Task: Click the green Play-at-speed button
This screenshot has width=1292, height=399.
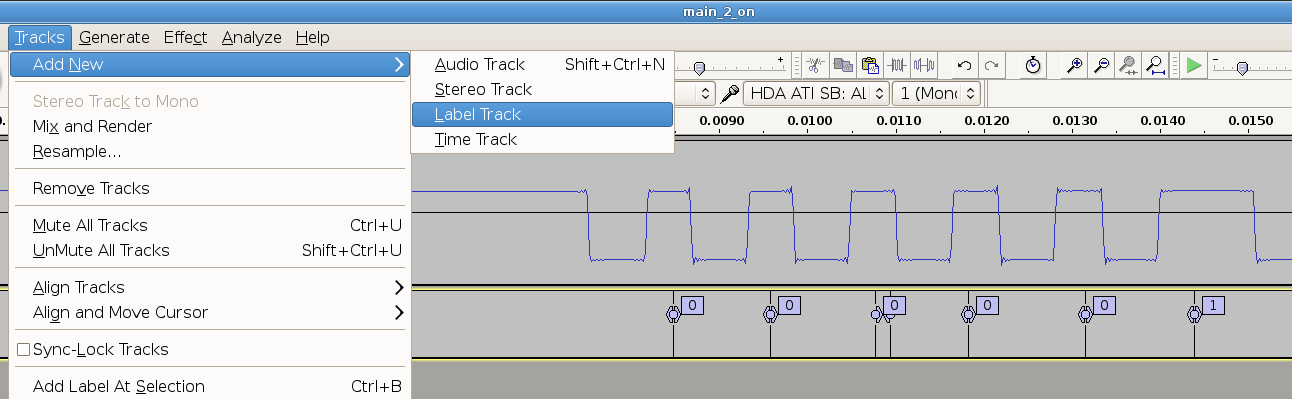Action: [x=1194, y=65]
